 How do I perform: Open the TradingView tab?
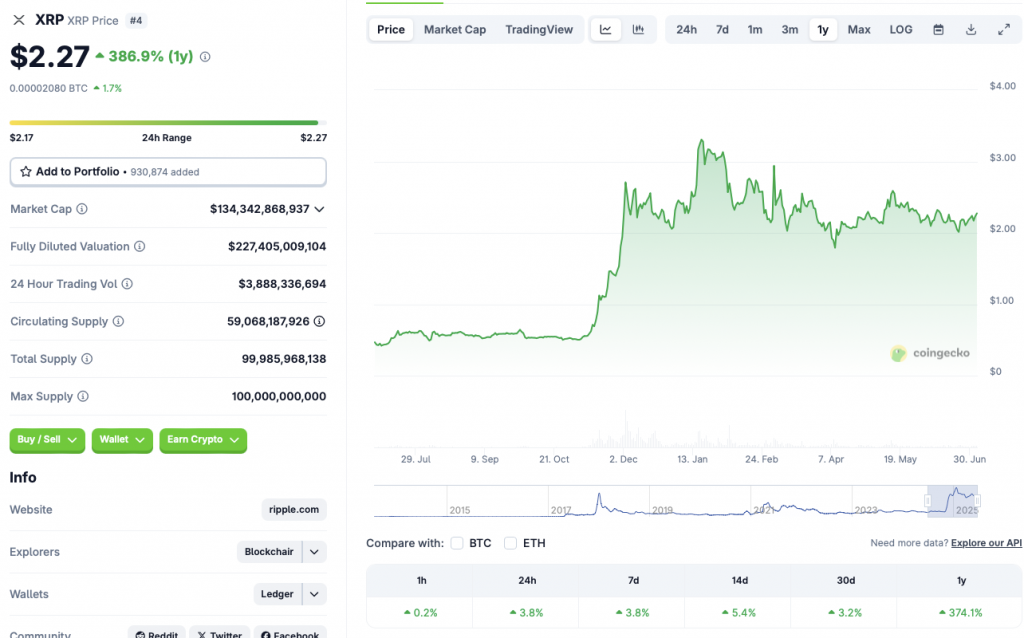pyautogui.click(x=539, y=29)
